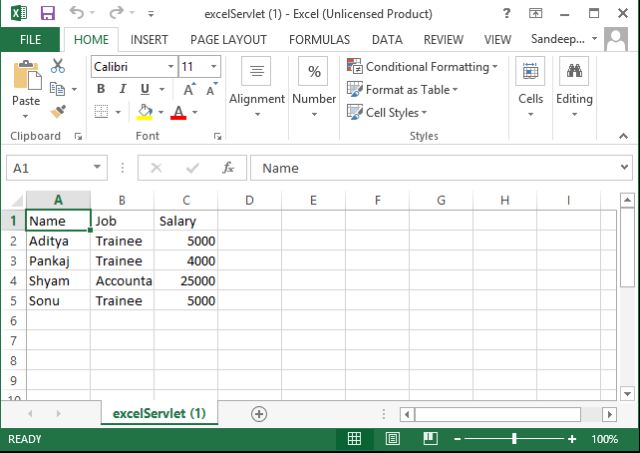The image size is (640, 453).
Task: Open Font settings dialog launcher
Action: 218,137
